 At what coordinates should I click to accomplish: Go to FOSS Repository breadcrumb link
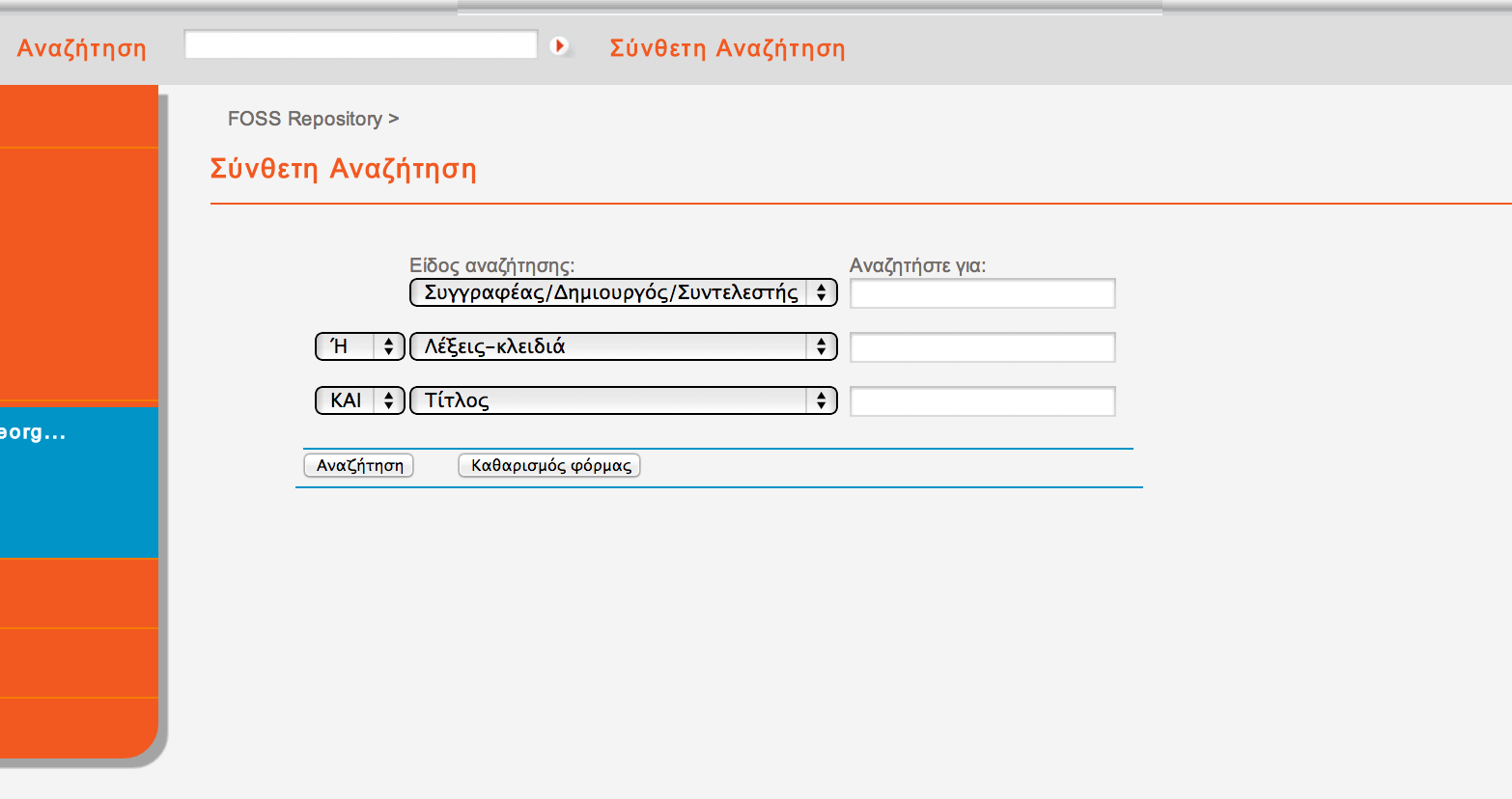point(305,119)
